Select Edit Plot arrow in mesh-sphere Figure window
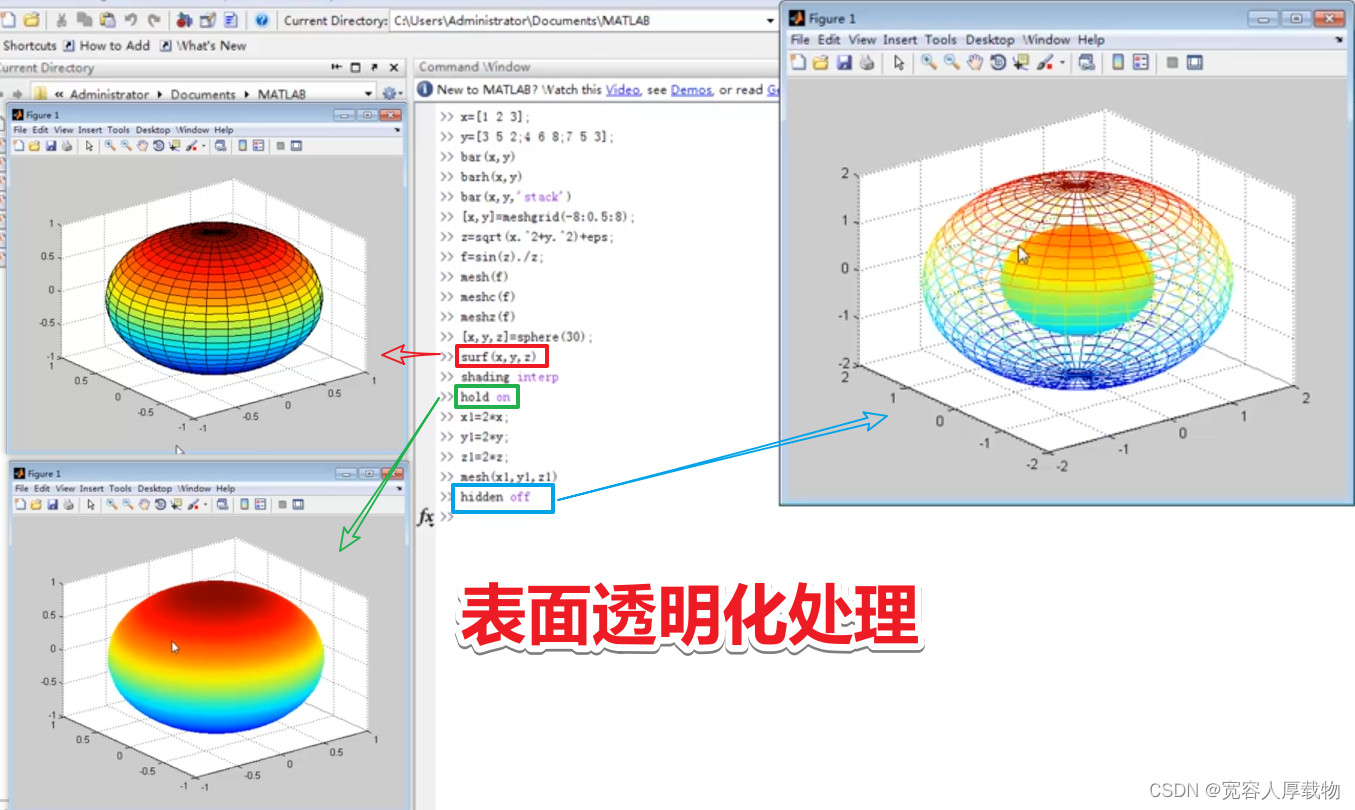 click(x=899, y=62)
